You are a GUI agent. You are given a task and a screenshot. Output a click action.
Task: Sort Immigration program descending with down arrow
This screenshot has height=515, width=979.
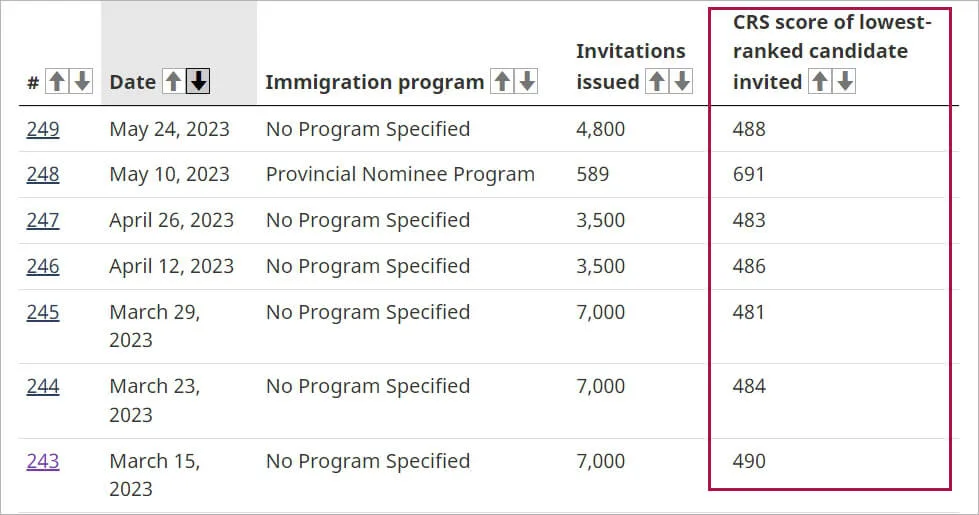[526, 82]
